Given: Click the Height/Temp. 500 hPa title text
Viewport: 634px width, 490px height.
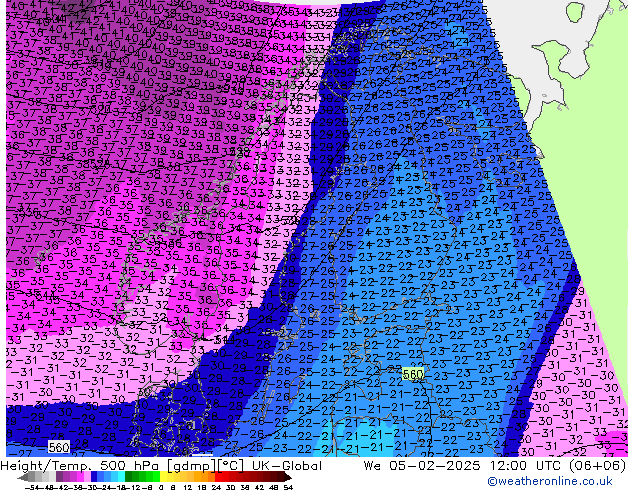Looking at the screenshot, I should pos(82,466).
